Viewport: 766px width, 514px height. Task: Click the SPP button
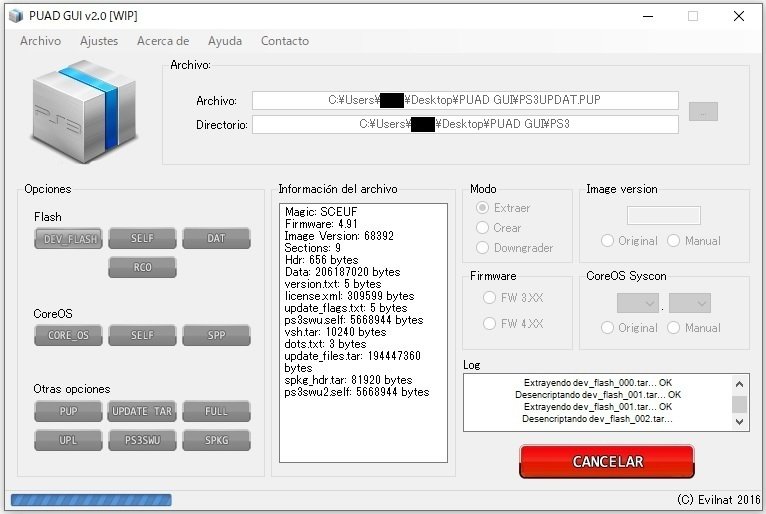[x=216, y=335]
